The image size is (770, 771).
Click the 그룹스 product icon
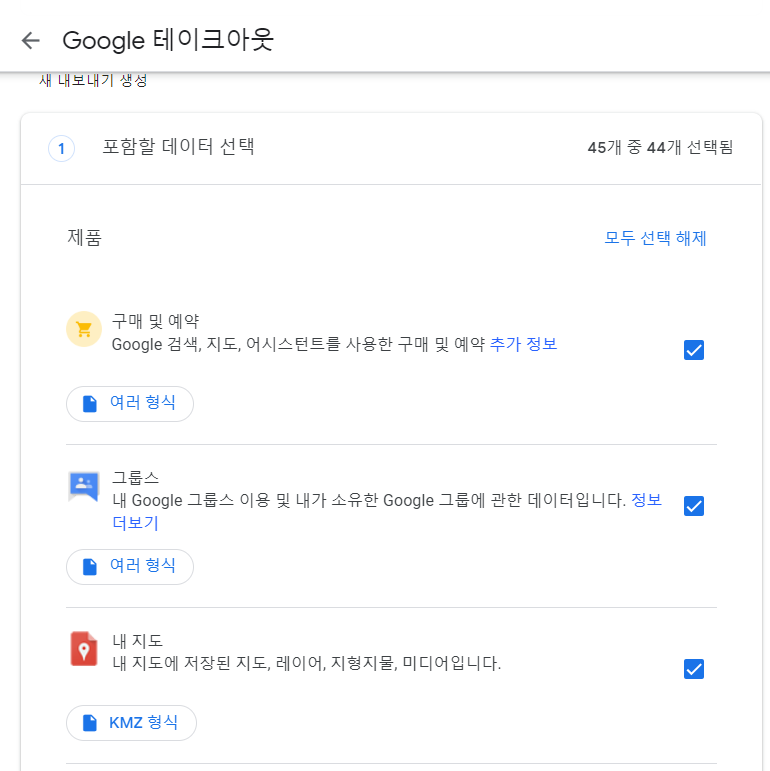click(x=84, y=486)
